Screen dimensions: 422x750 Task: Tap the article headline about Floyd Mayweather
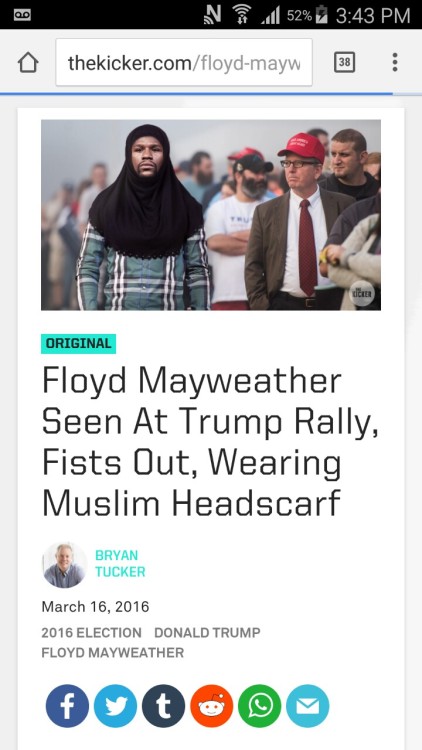coord(211,442)
